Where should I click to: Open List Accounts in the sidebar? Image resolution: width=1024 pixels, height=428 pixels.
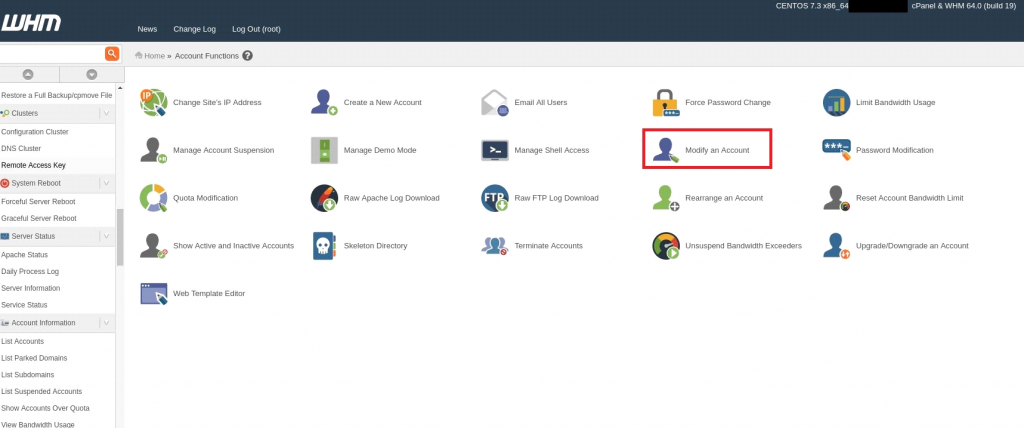pos(22,341)
